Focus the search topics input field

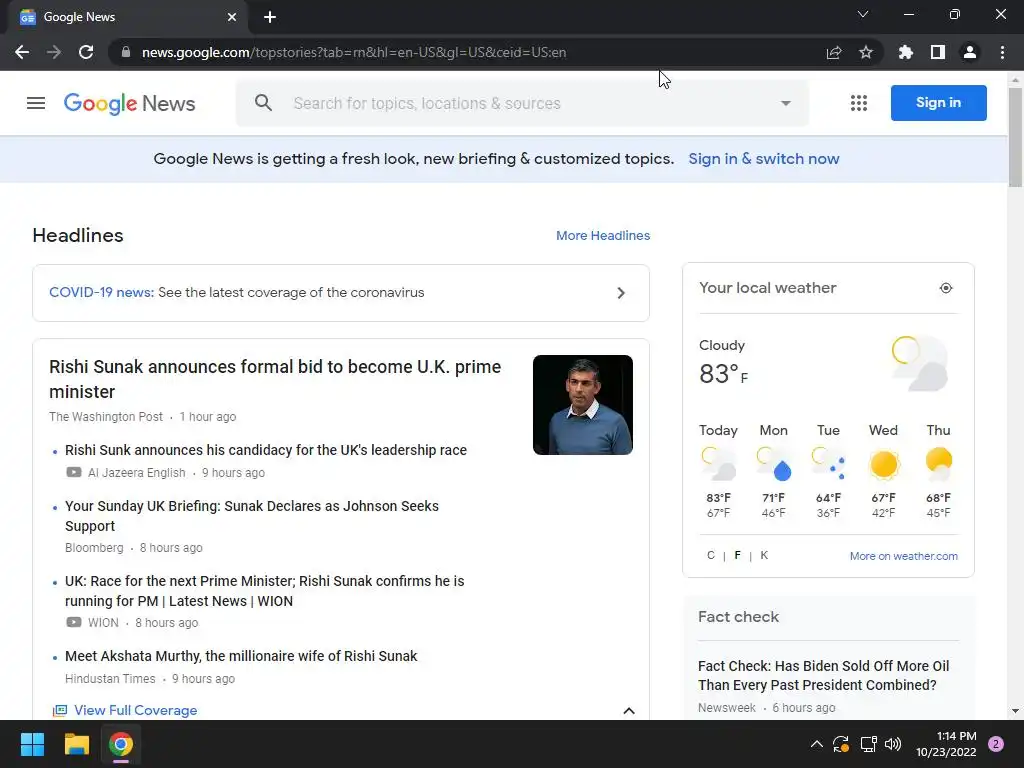click(x=522, y=103)
